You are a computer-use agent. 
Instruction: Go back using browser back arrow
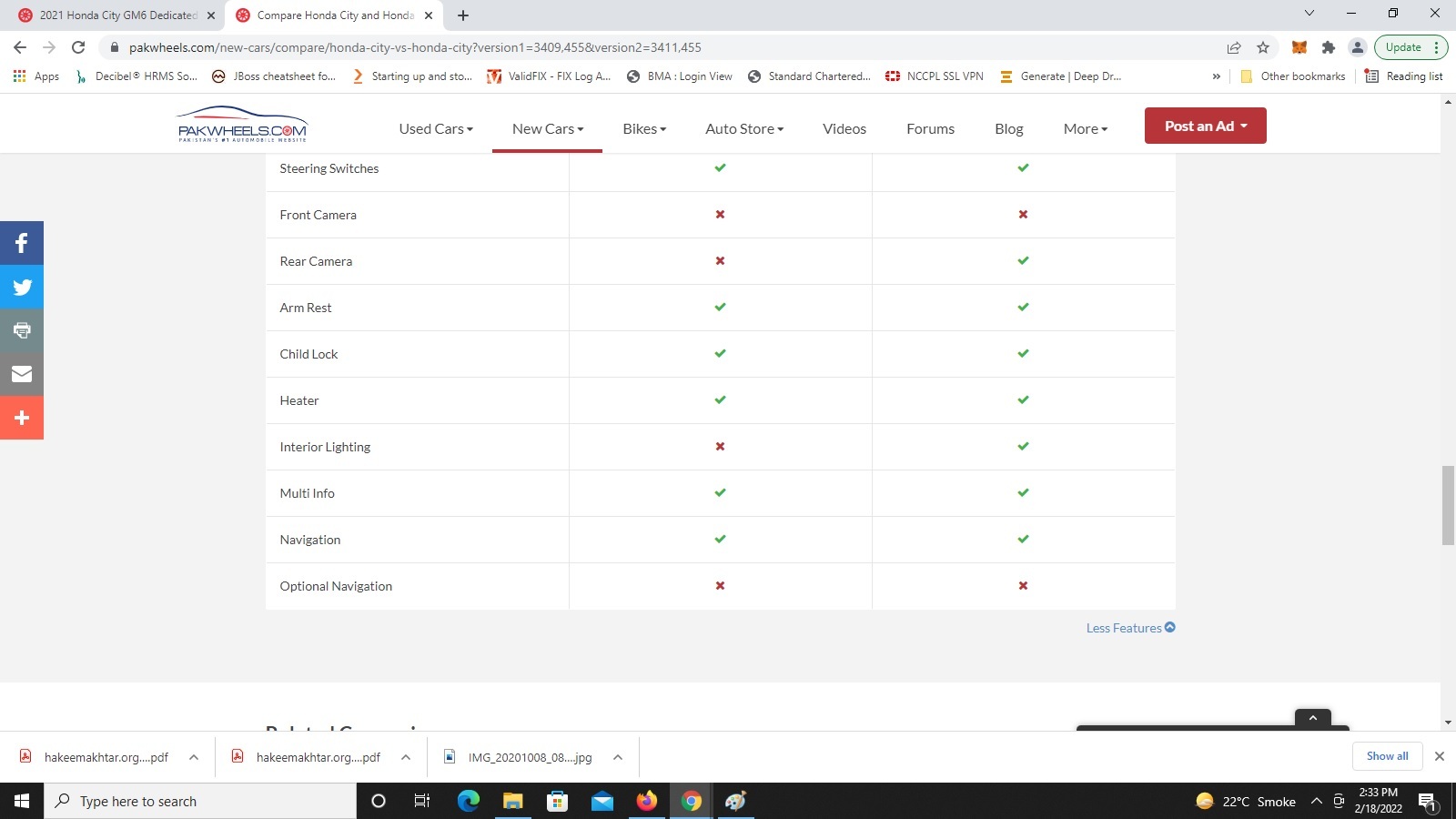click(20, 47)
